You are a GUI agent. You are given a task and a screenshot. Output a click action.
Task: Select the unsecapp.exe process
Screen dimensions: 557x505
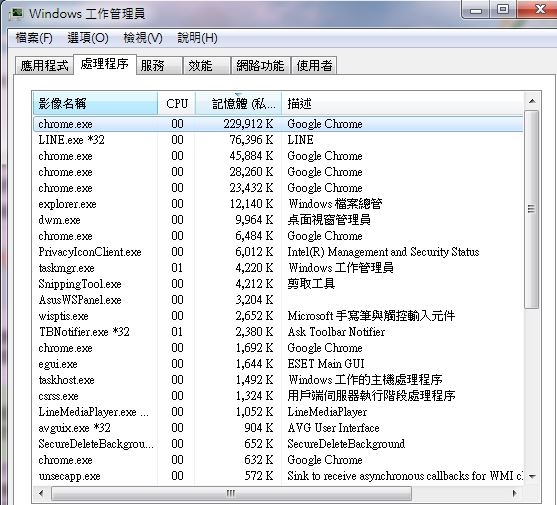[278, 476]
